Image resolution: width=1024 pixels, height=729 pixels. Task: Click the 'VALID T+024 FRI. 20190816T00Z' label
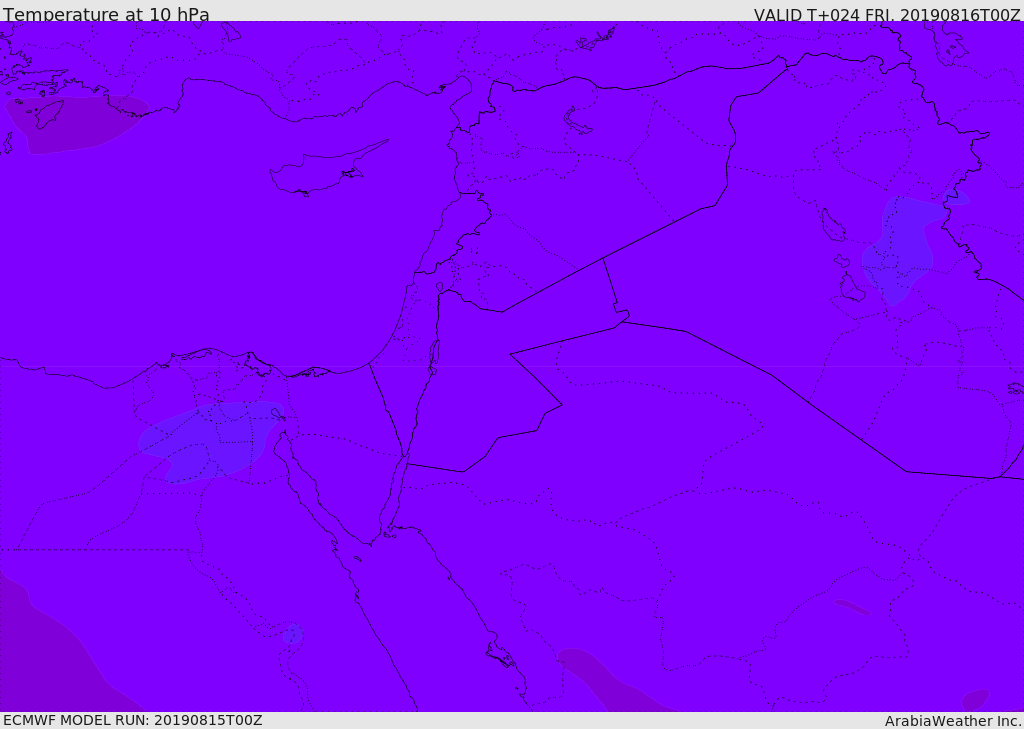click(x=886, y=15)
